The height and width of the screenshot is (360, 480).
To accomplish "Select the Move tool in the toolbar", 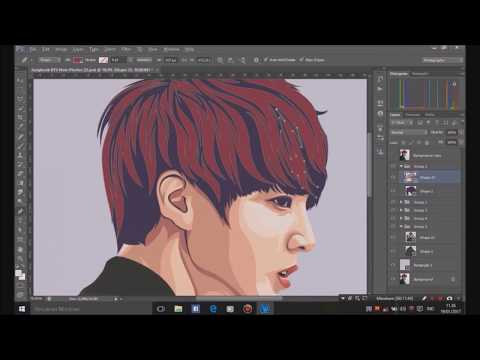I will click(20, 80).
